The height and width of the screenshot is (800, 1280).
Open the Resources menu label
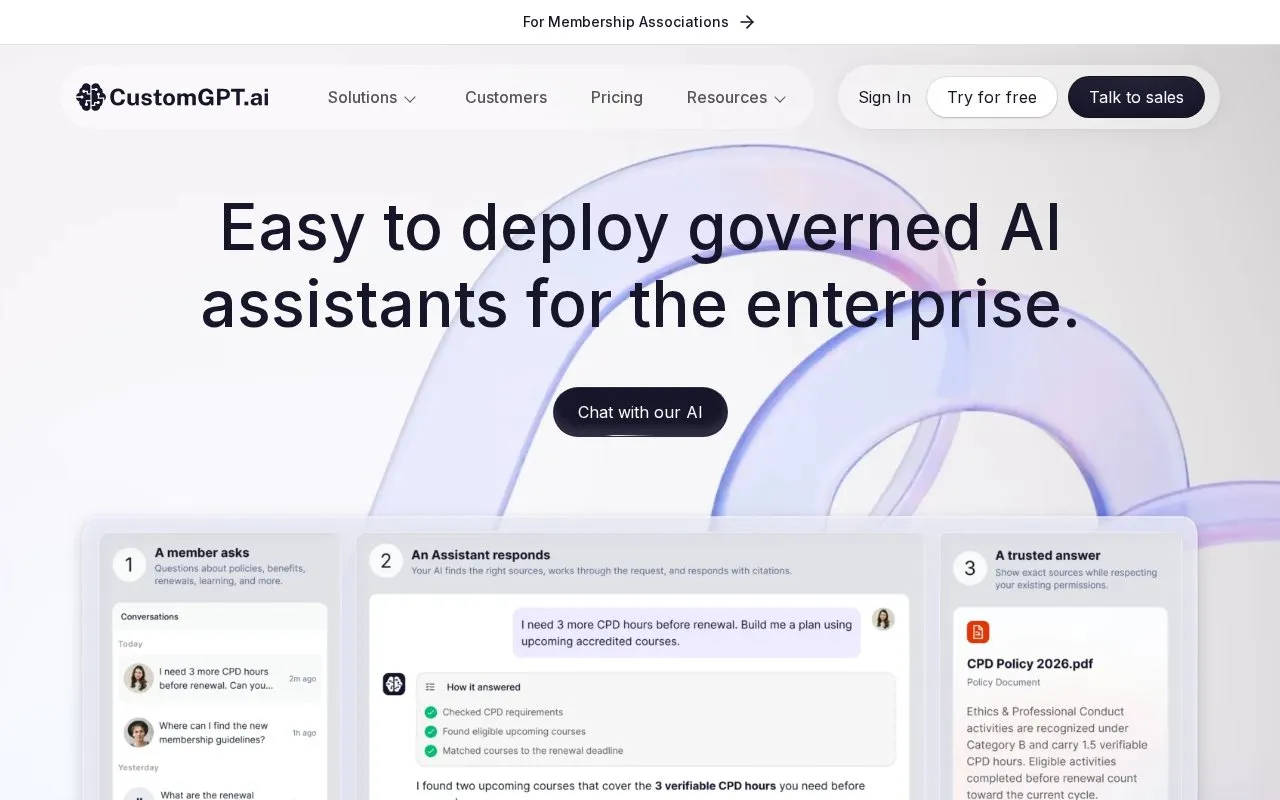coord(727,97)
